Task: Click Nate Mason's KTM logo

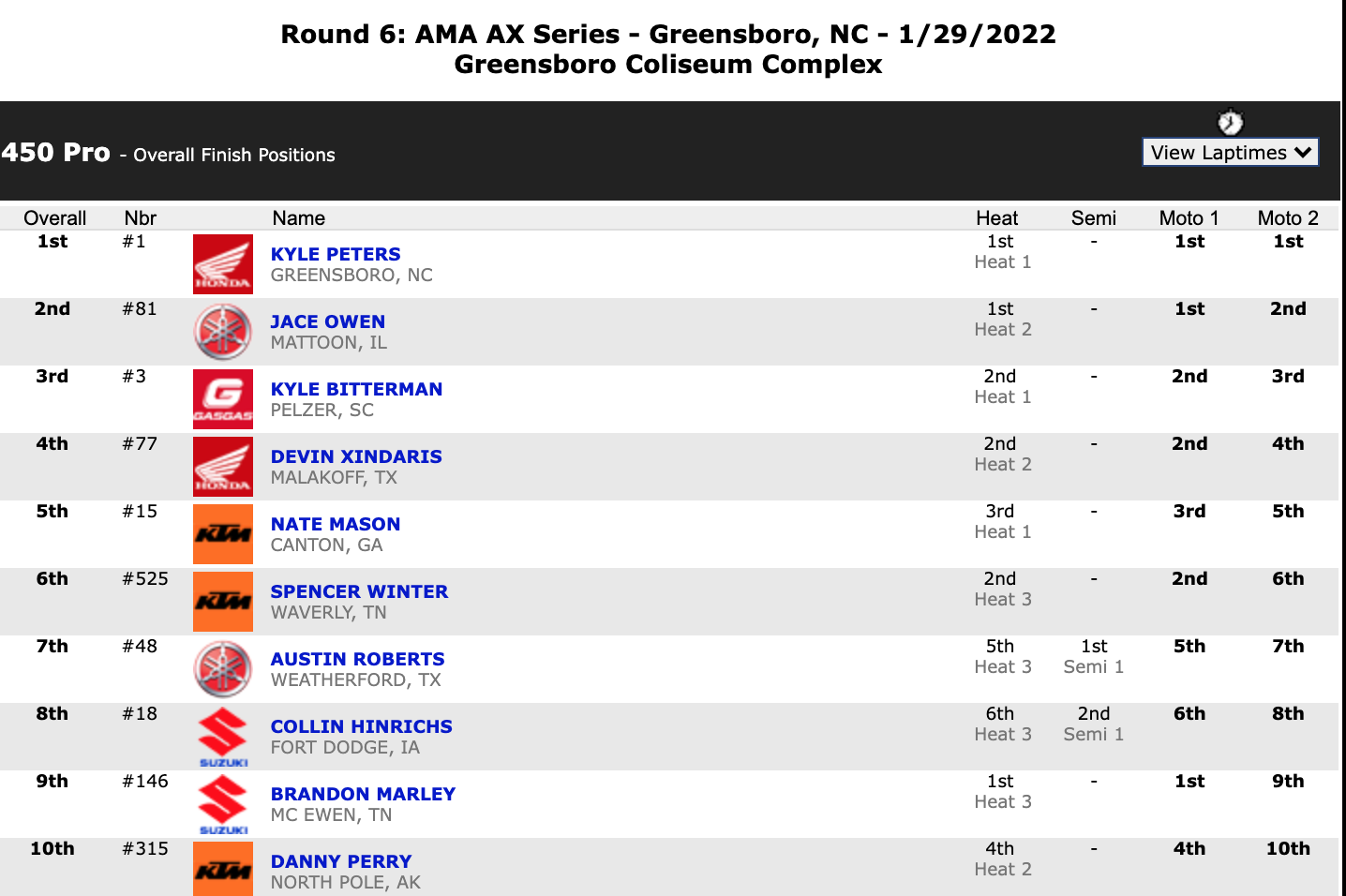Action: tap(223, 534)
